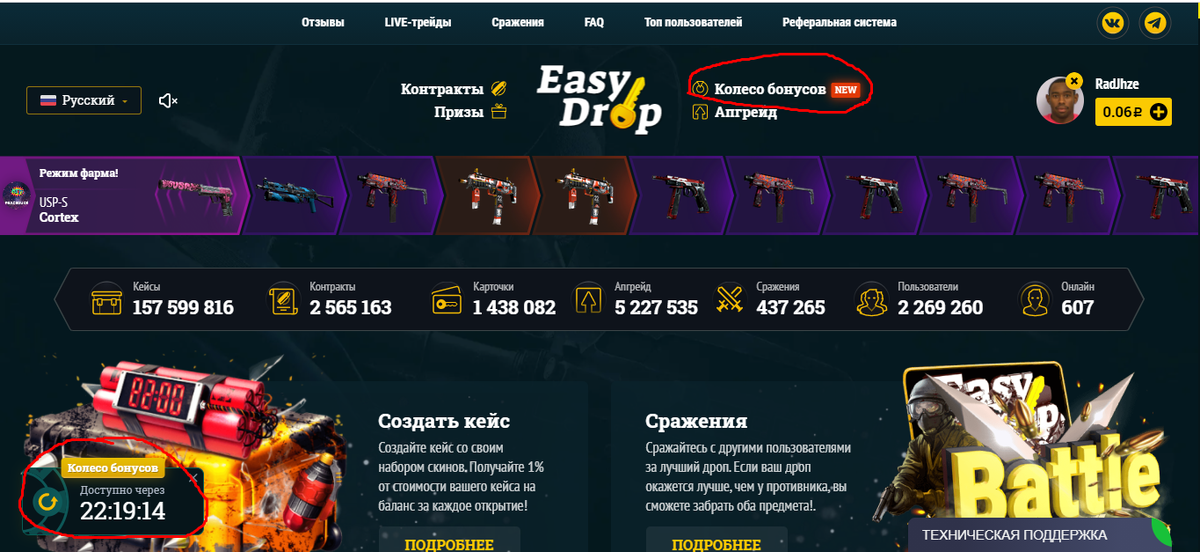The width and height of the screenshot is (1200, 552).
Task: Click the Easy Drop logo
Action: [x=599, y=100]
